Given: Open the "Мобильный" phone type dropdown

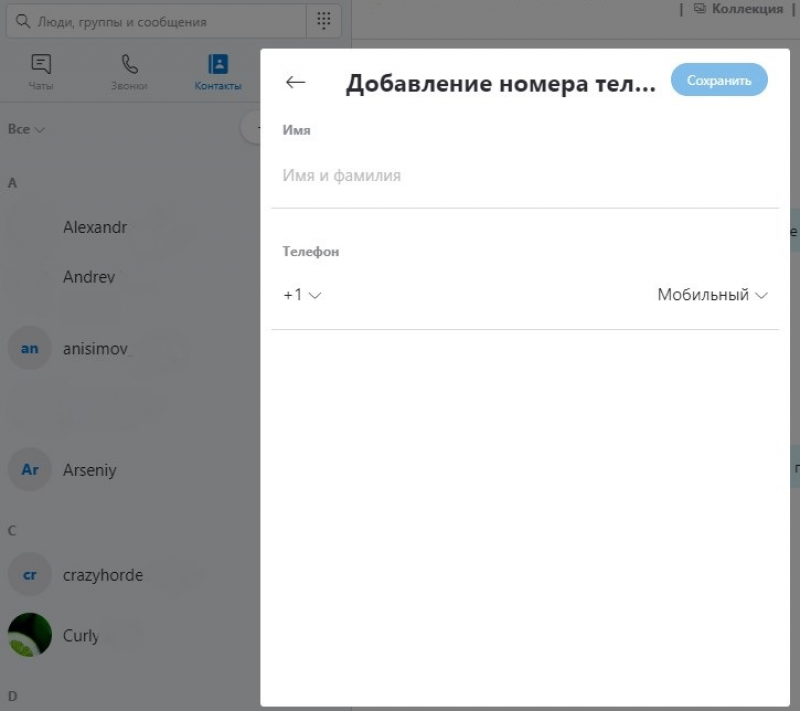Looking at the screenshot, I should click(x=712, y=295).
